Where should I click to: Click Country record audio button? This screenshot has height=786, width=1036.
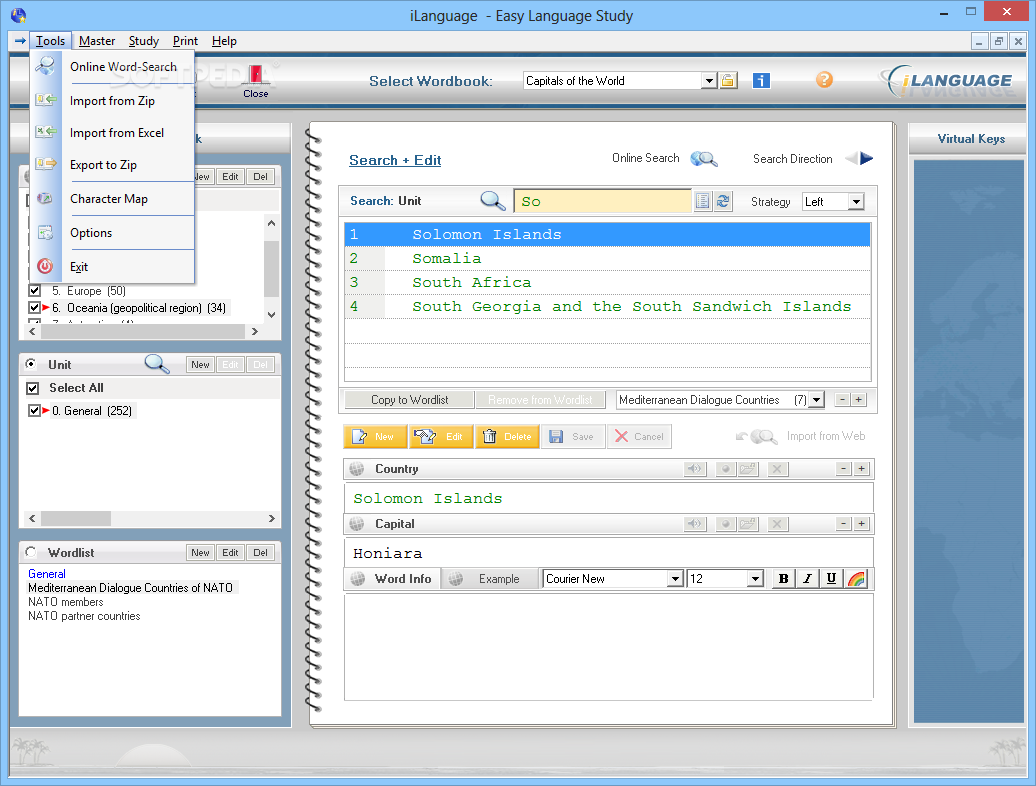click(x=725, y=469)
